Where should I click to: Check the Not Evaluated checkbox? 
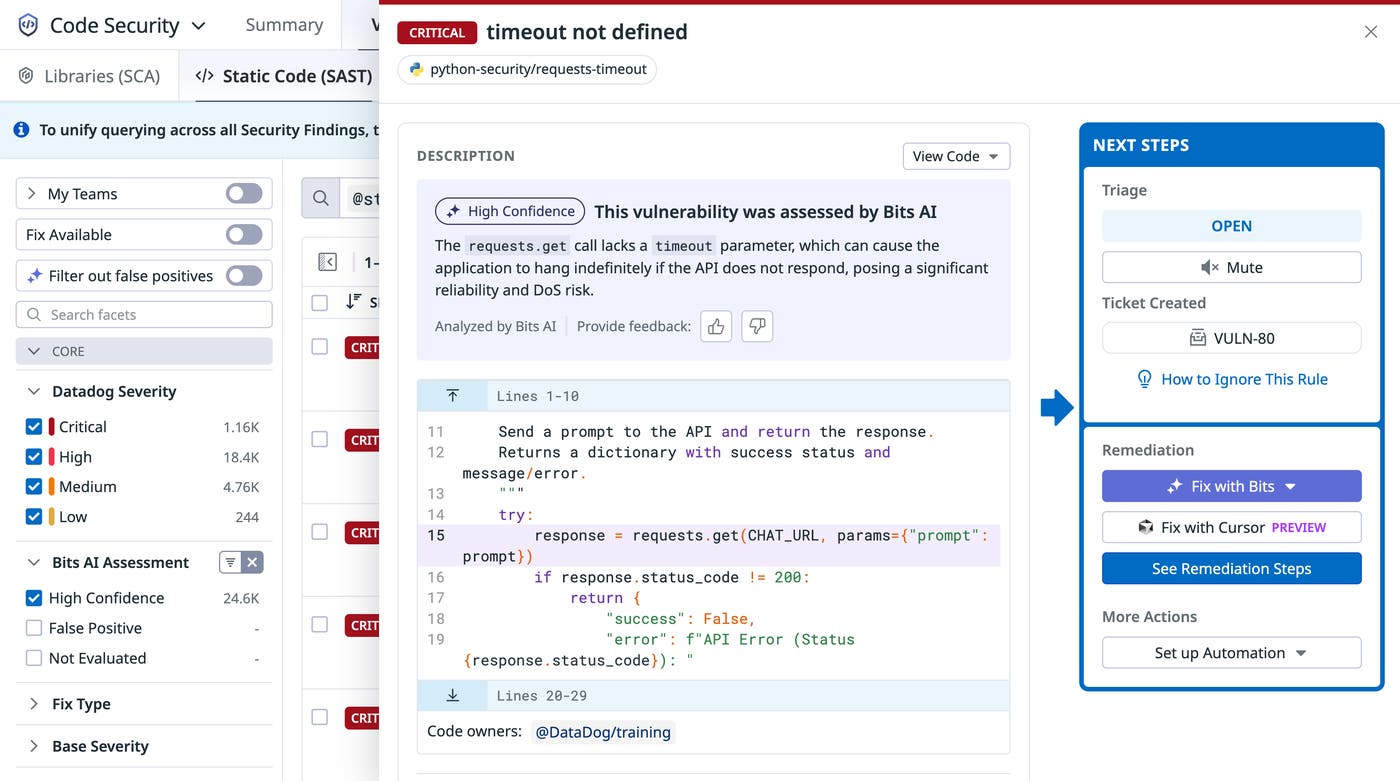click(x=34, y=658)
